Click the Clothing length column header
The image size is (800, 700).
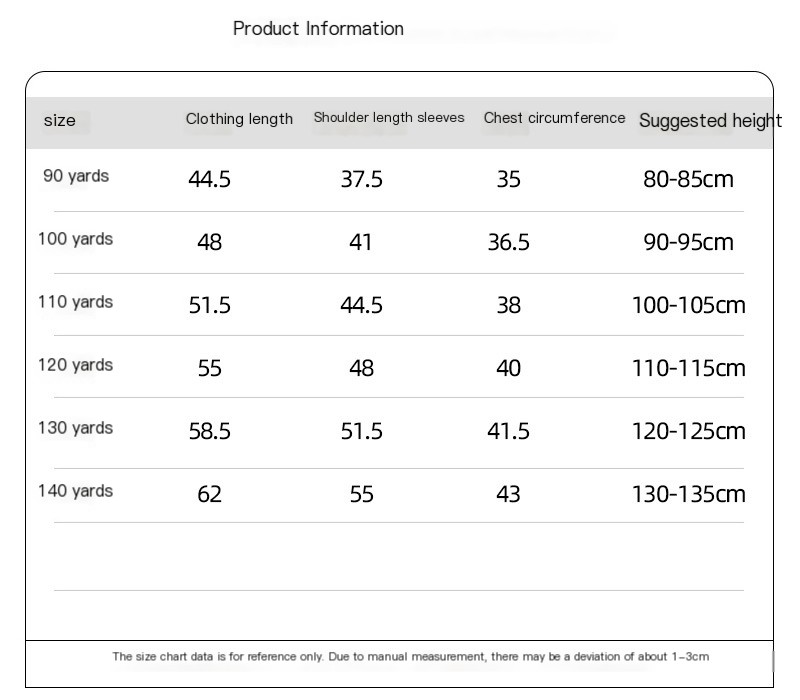239,119
